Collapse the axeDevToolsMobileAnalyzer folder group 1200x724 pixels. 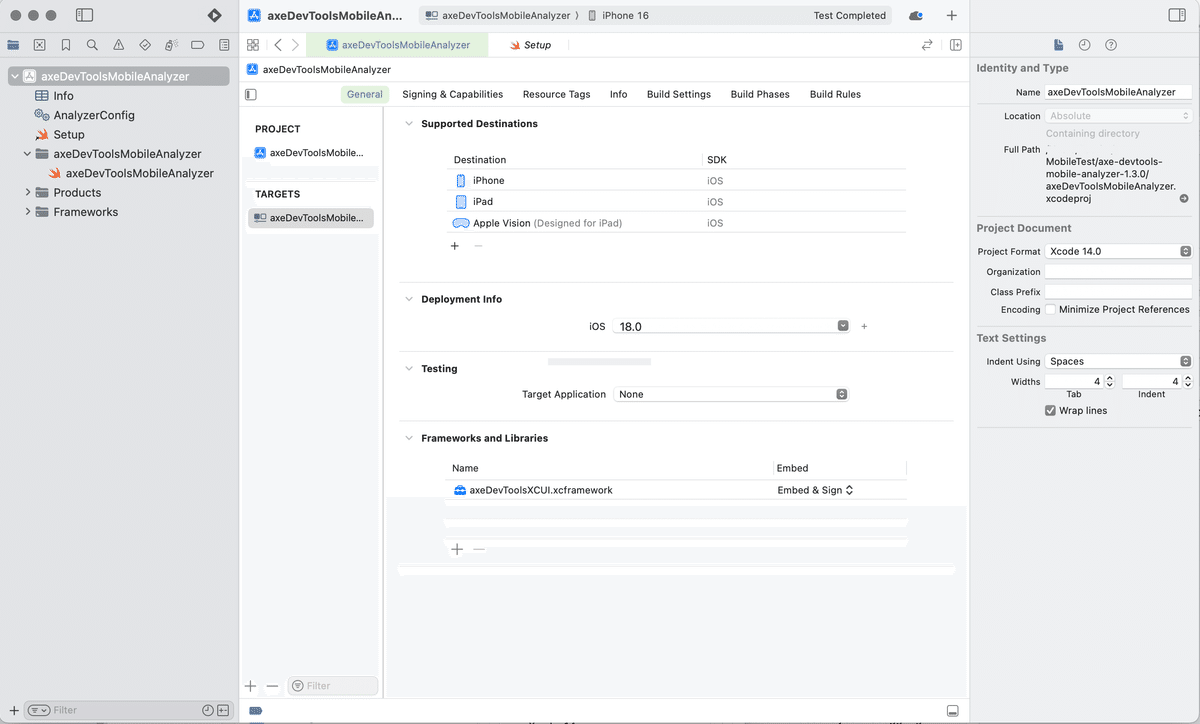pos(28,154)
